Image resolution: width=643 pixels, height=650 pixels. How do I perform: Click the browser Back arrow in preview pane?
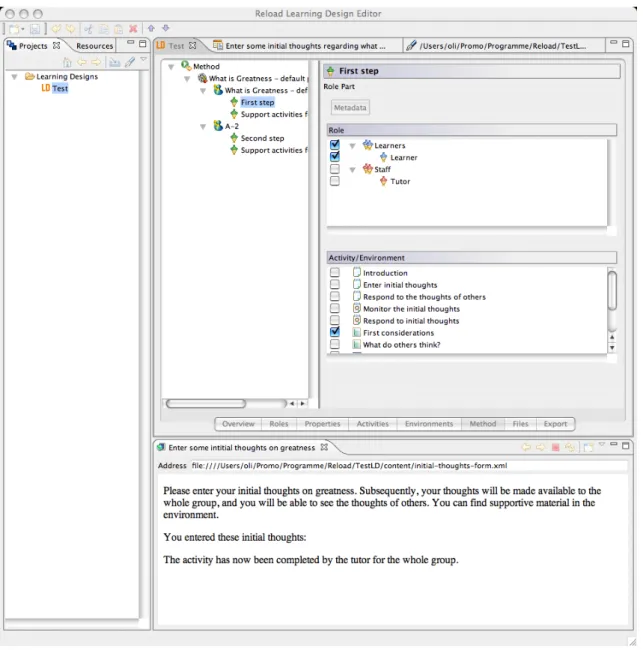click(526, 447)
